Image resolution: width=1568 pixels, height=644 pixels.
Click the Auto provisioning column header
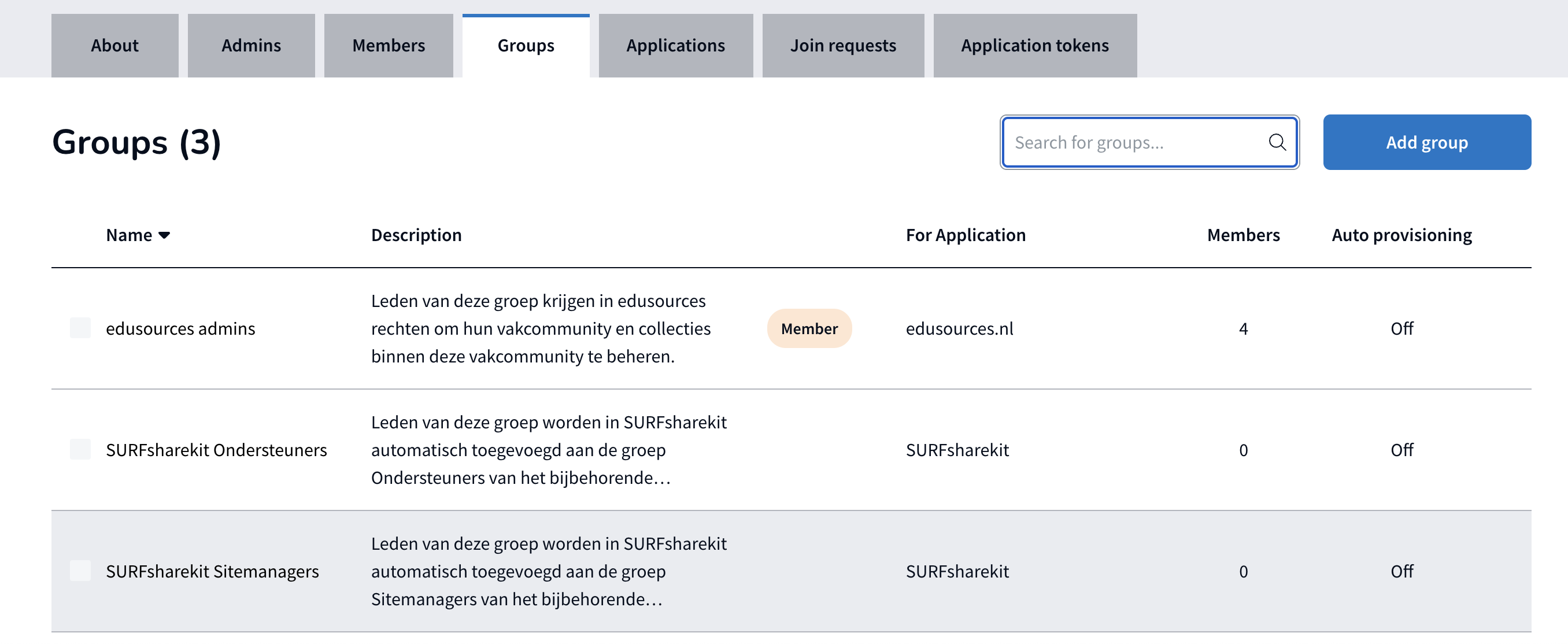(1401, 235)
